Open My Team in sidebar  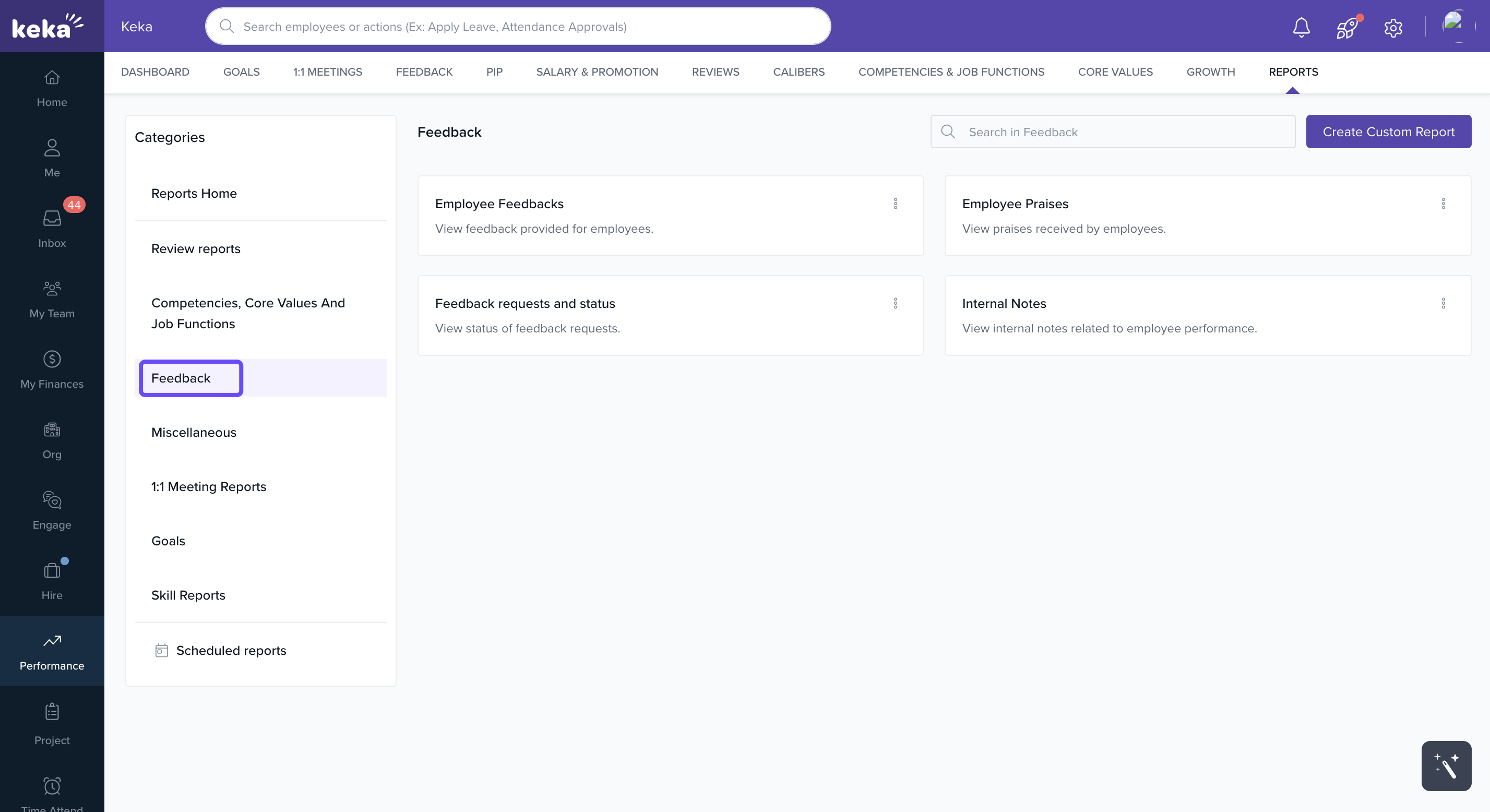[x=52, y=299]
